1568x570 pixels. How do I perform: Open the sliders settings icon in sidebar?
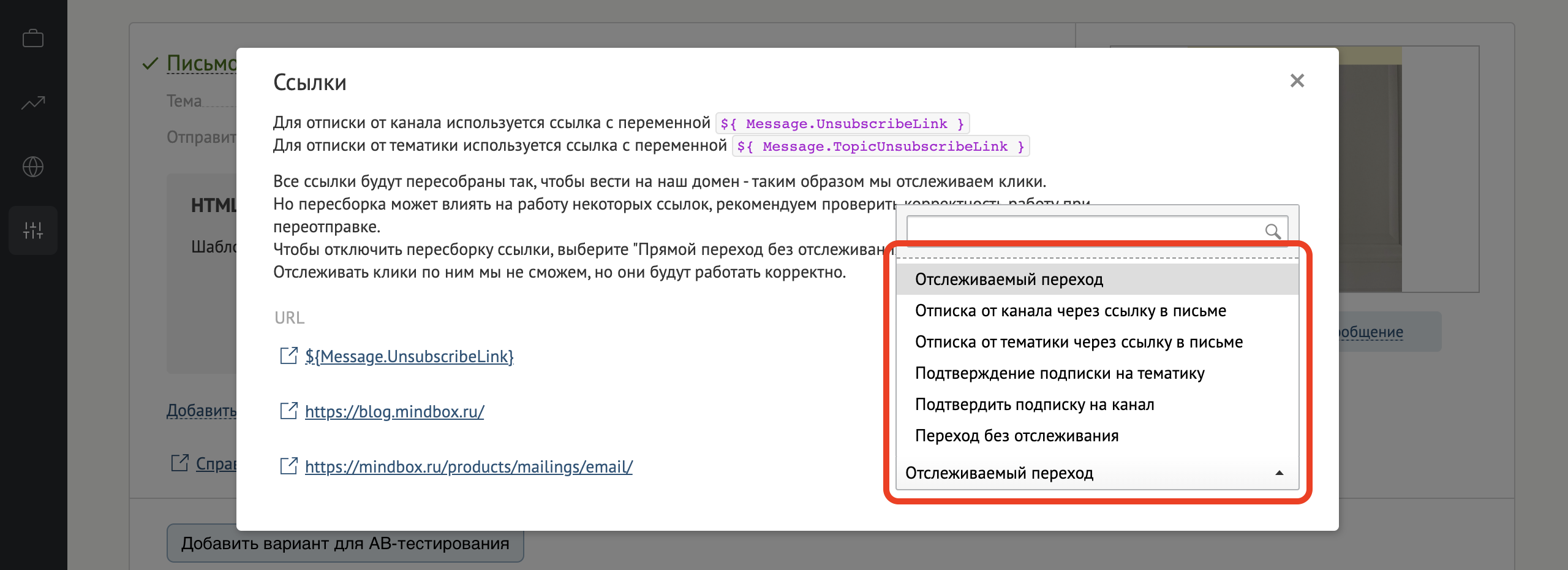[x=33, y=230]
